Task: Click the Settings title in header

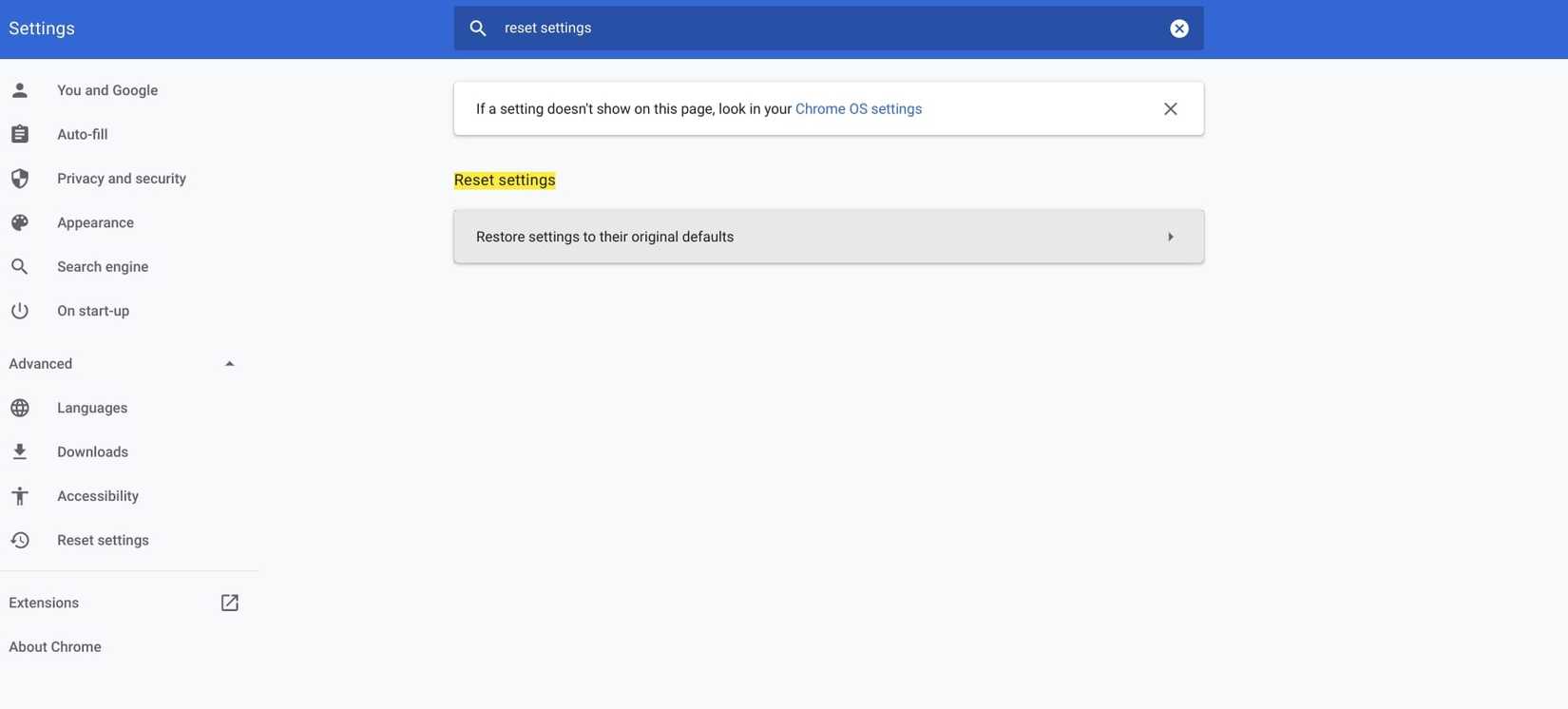Action: pyautogui.click(x=42, y=29)
